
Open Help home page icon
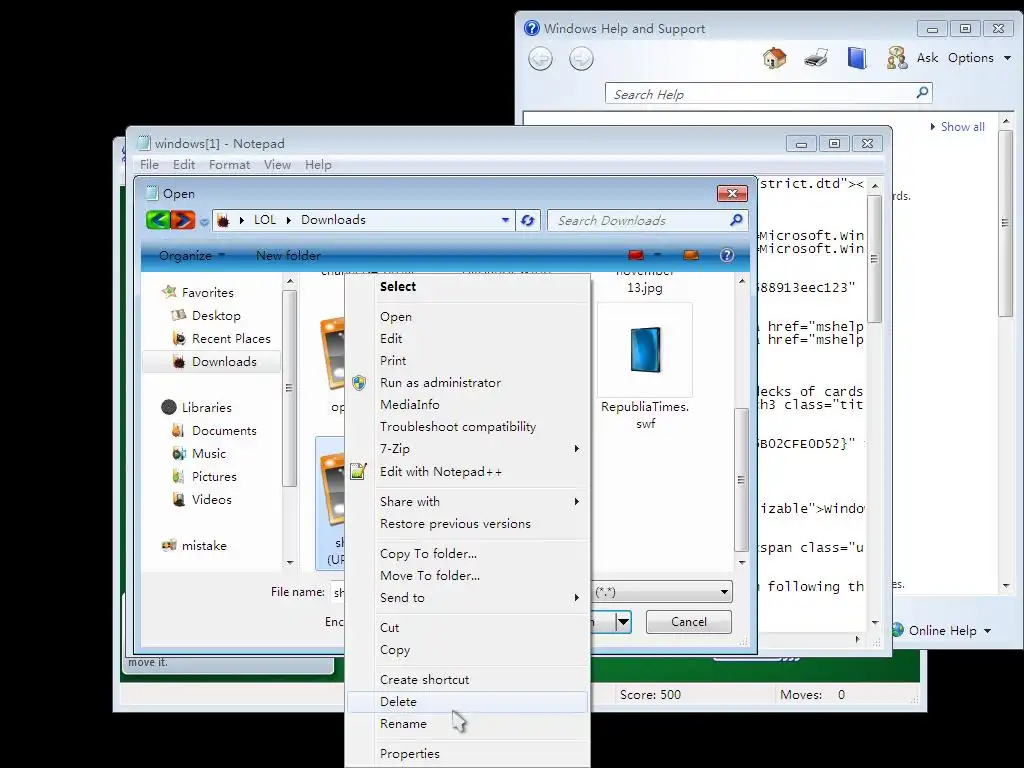pyautogui.click(x=775, y=58)
